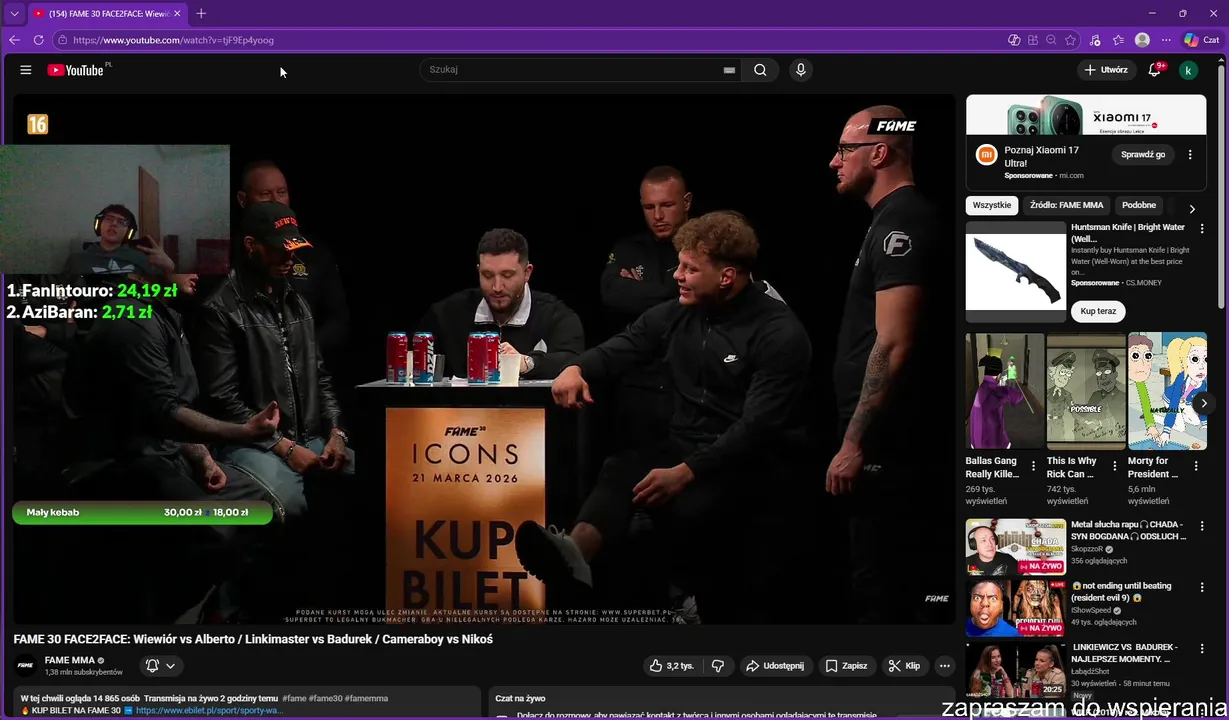Viewport: 1229px width, 720px height.
Task: Open the ebilet.pl ticket link
Action: pos(209,710)
